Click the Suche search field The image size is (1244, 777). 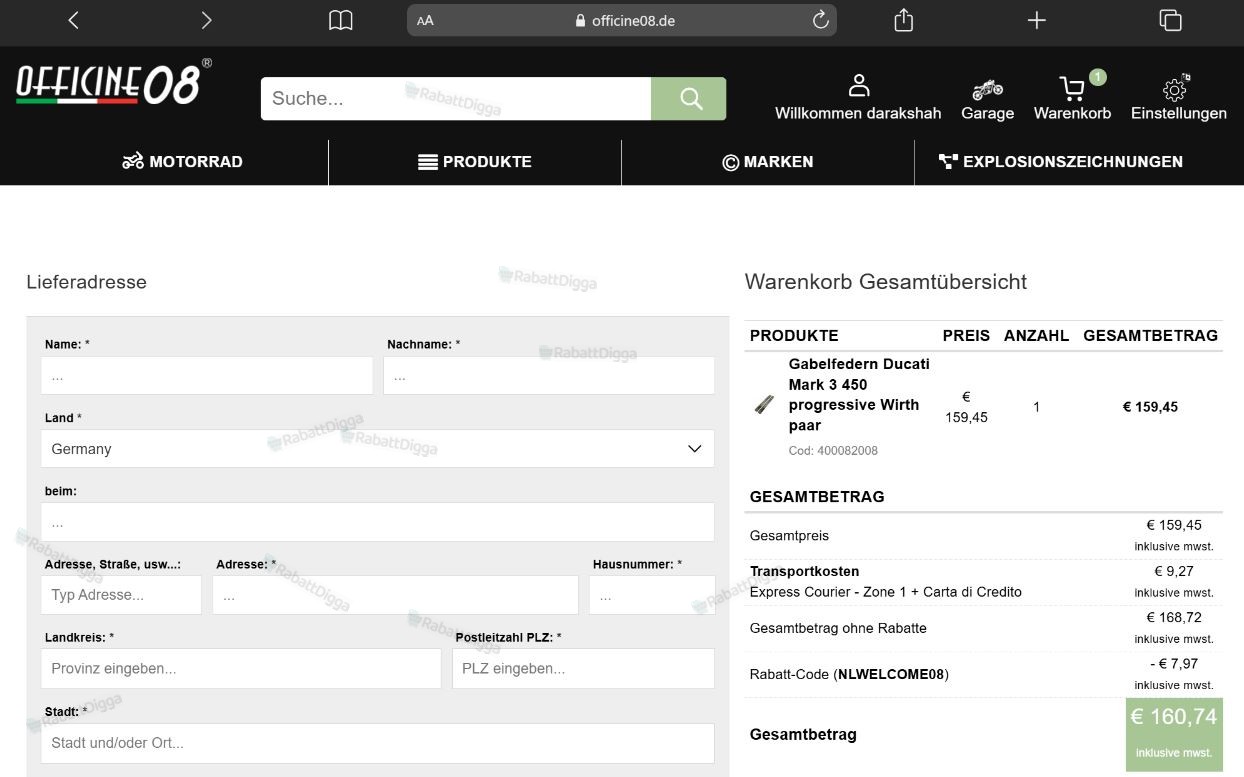point(456,98)
